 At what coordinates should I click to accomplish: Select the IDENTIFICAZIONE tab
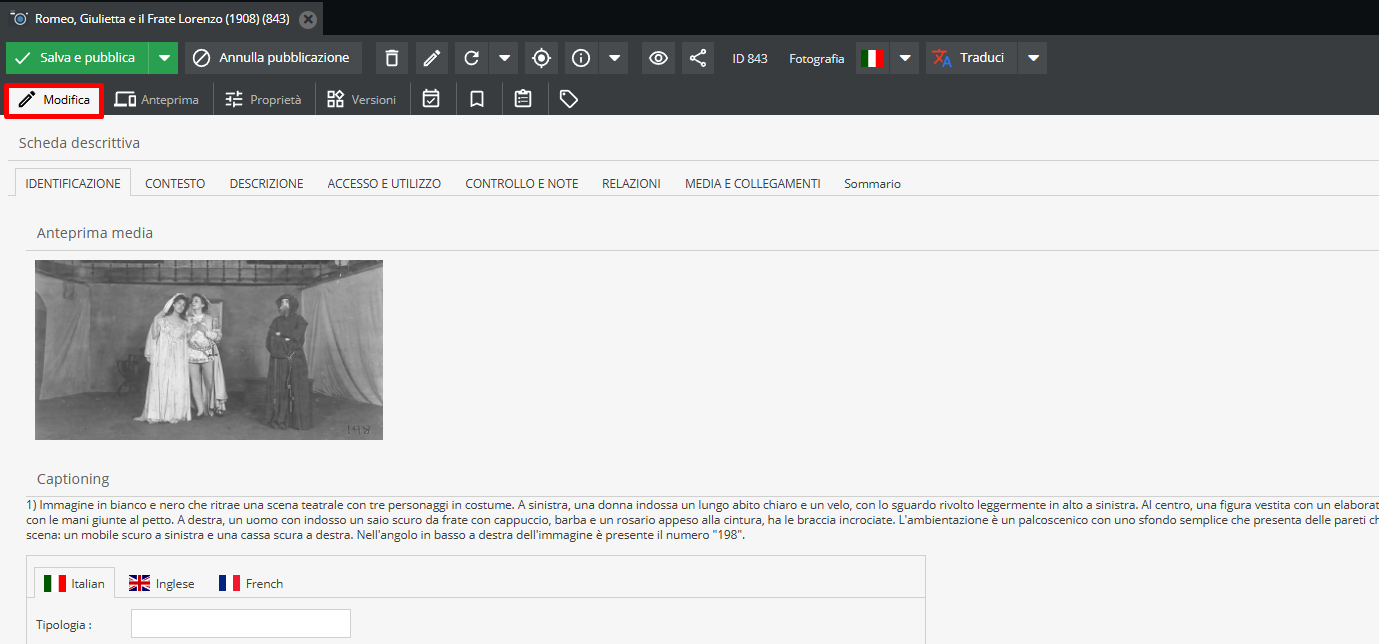pyautogui.click(x=73, y=183)
